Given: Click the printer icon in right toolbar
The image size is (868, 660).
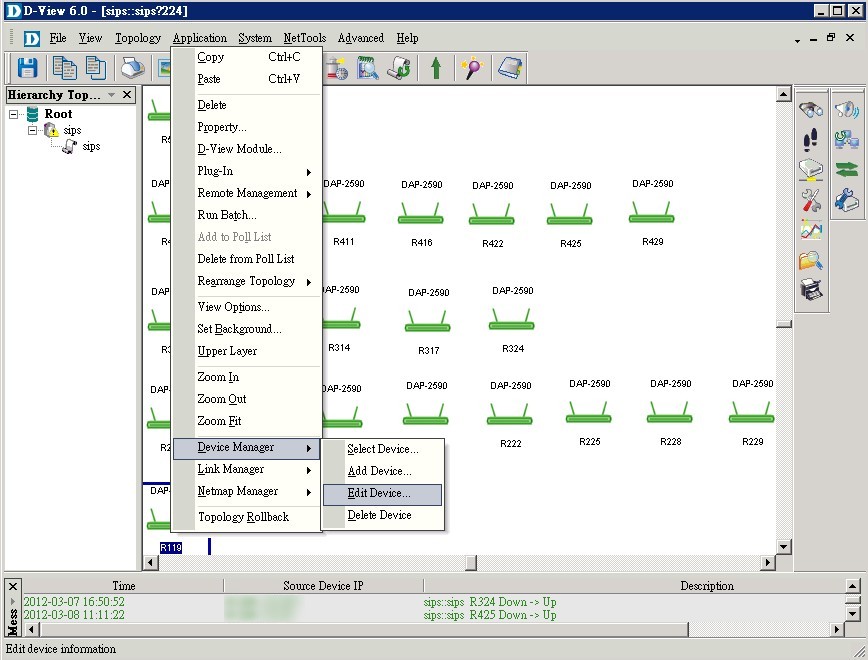Looking at the screenshot, I should click(x=811, y=290).
